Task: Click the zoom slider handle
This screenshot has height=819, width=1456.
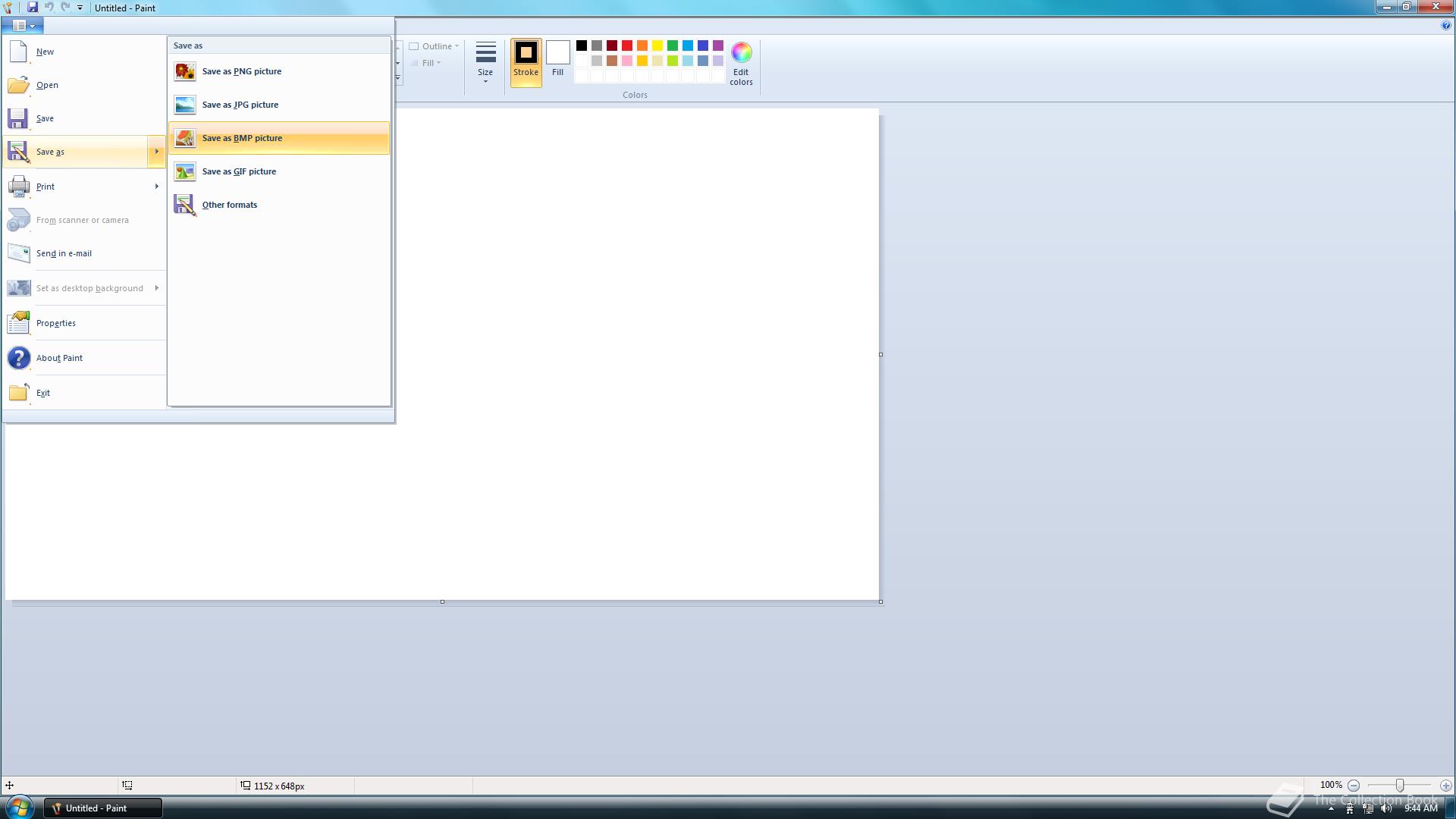Action: pyautogui.click(x=1400, y=786)
